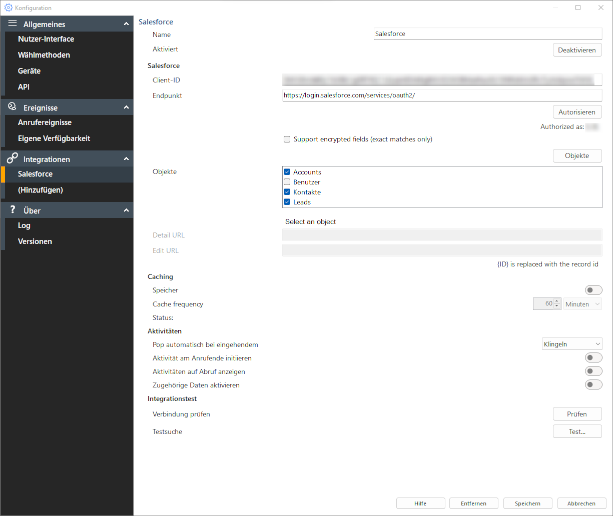
Task: Select Anrufereignisse in sidebar
Action: 45,123
